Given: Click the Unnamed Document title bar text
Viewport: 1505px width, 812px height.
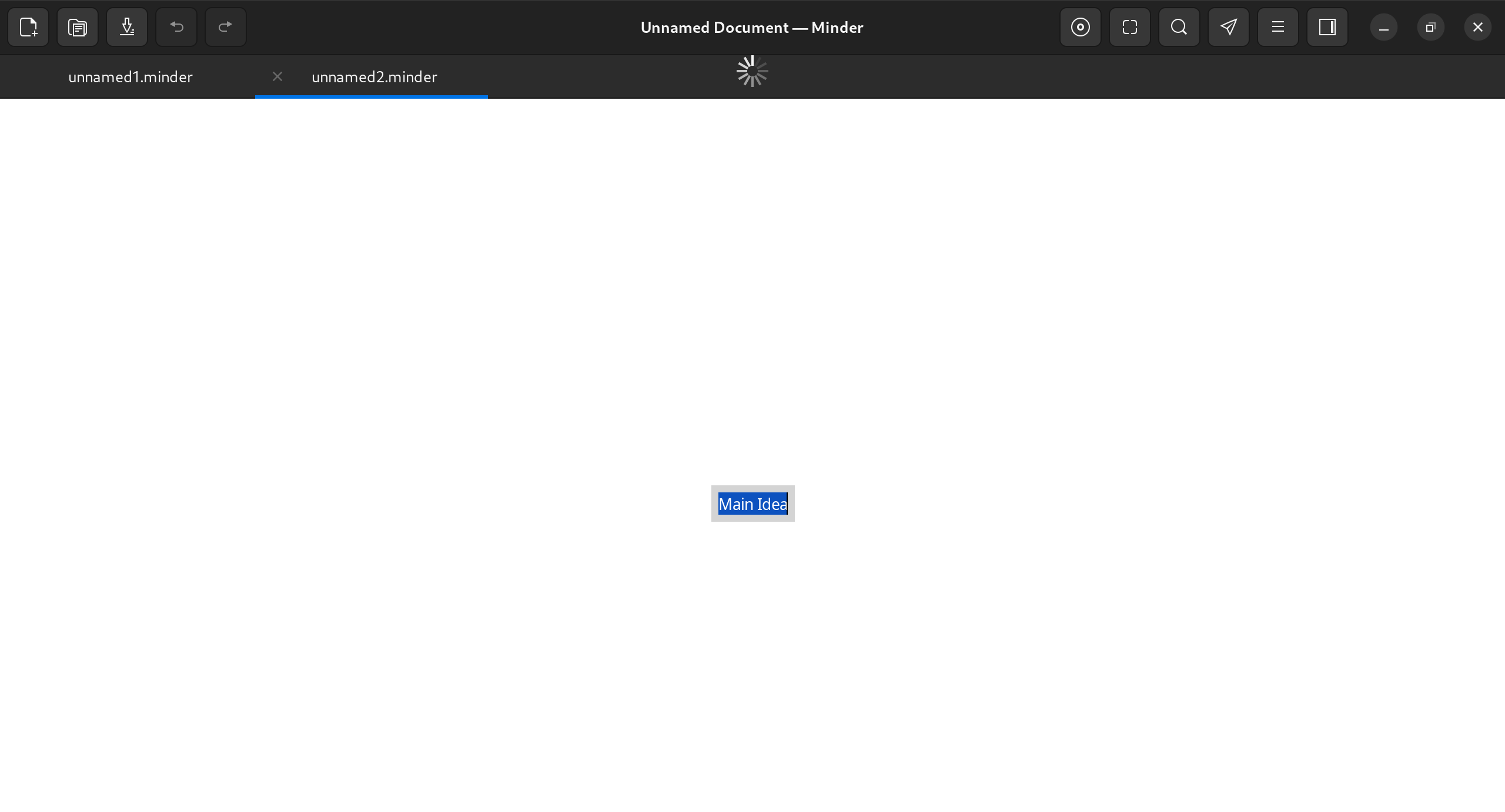Looking at the screenshot, I should click(751, 27).
